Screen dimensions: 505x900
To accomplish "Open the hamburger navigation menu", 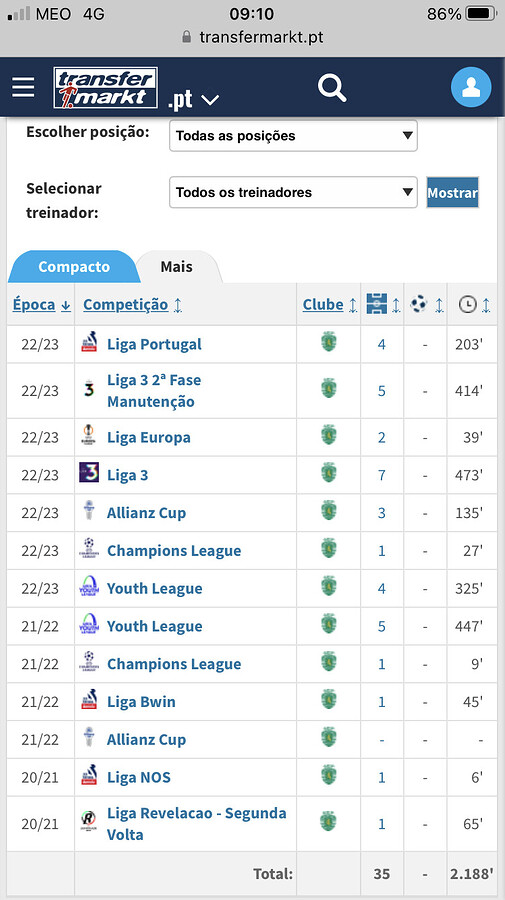I will 24,88.
